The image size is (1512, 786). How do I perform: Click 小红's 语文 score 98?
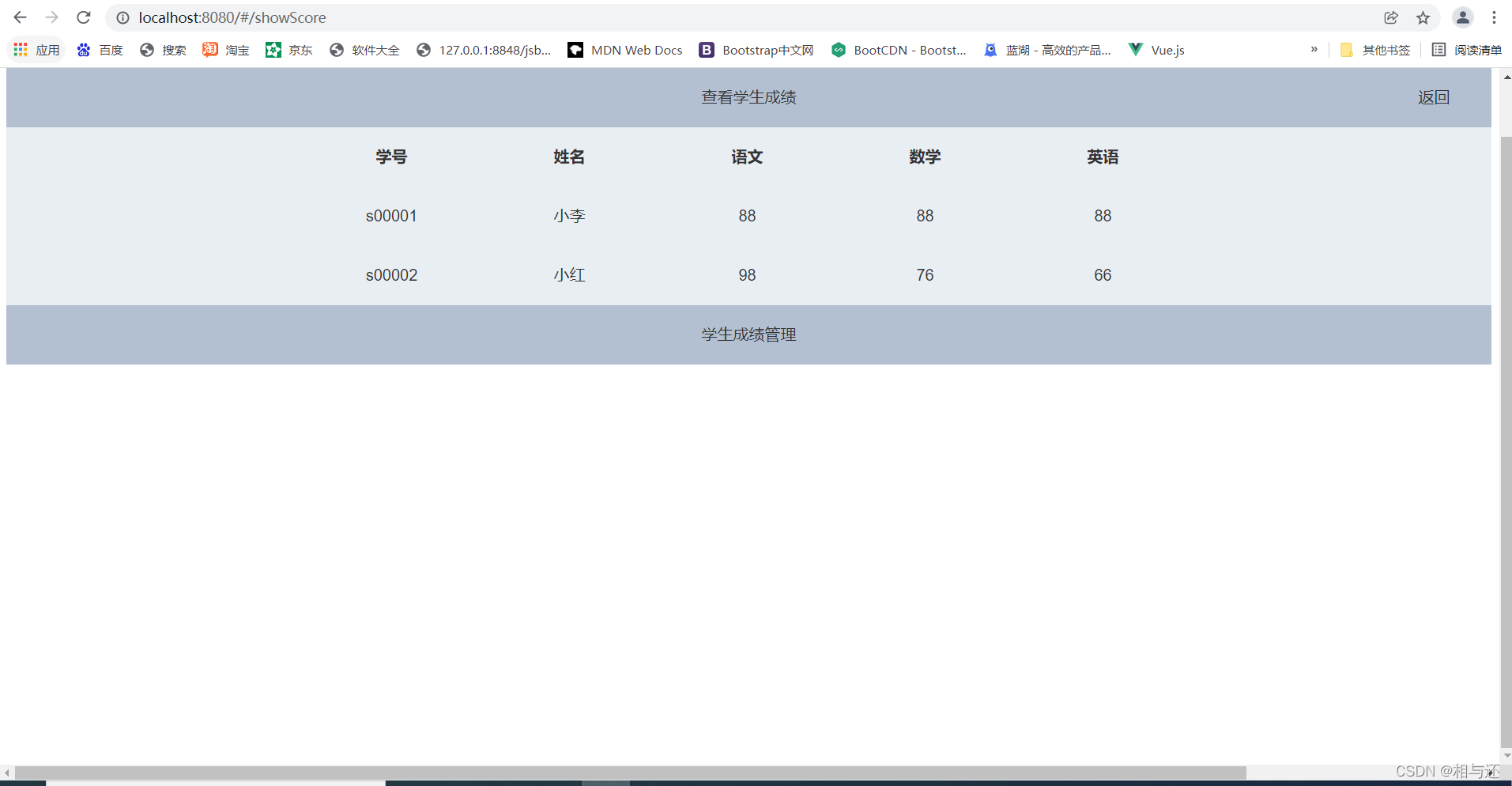click(x=747, y=275)
